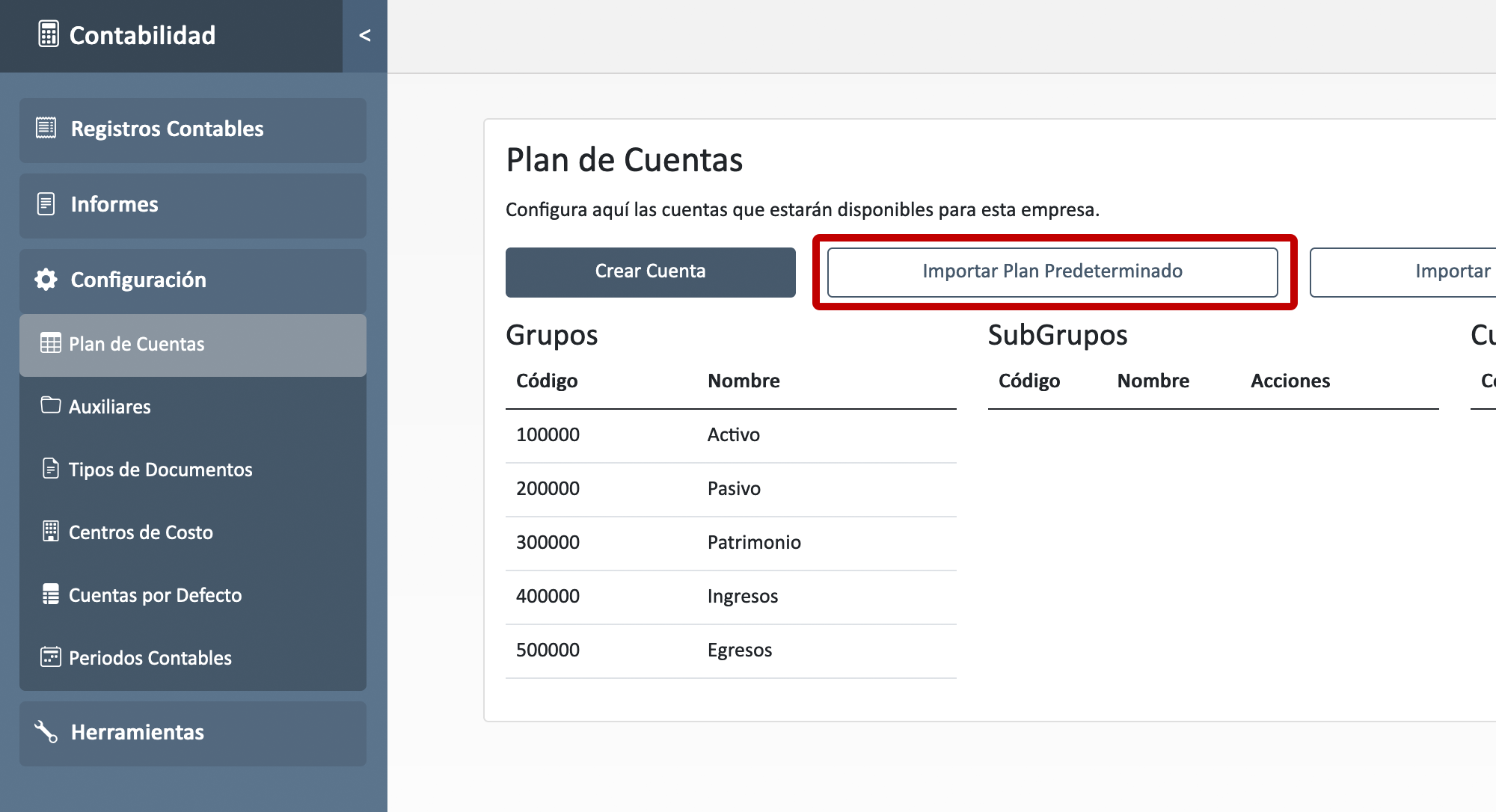
Task: Expand the Registros Contables section
Action: [x=192, y=129]
